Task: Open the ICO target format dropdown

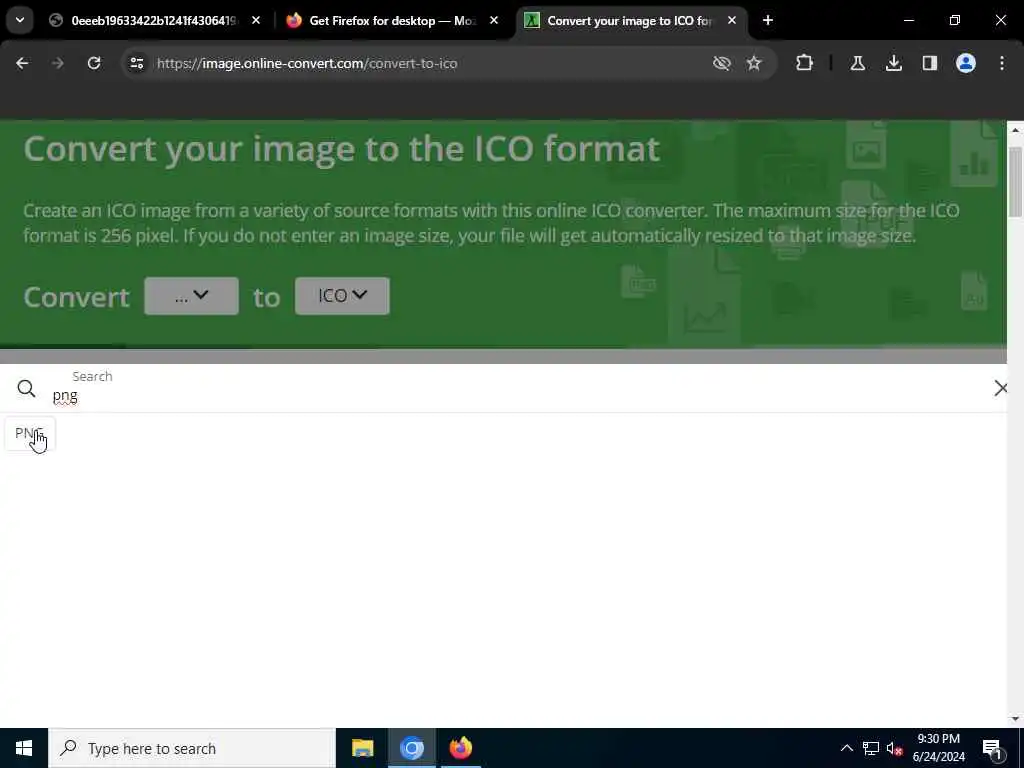Action: tap(342, 296)
